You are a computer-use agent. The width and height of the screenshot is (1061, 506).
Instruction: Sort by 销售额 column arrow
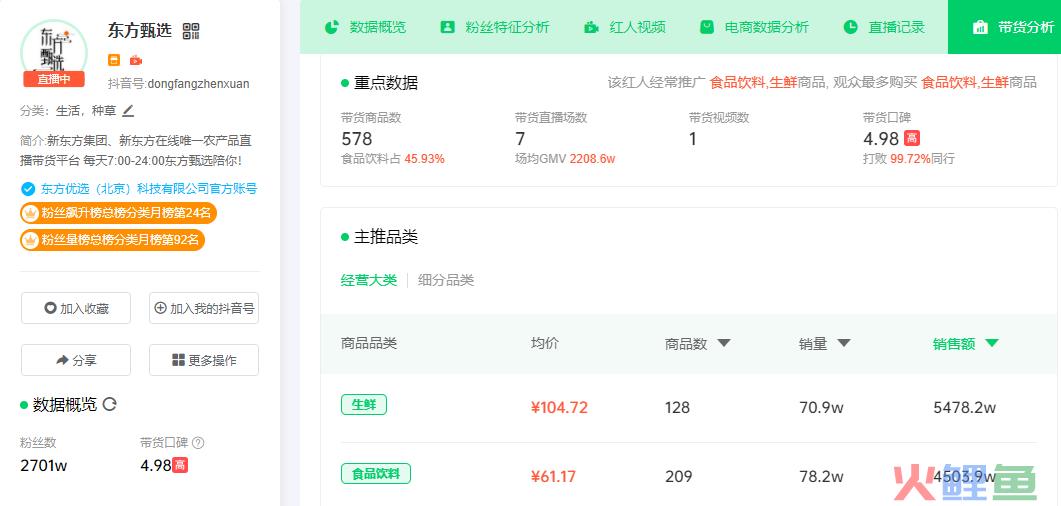[x=992, y=343]
